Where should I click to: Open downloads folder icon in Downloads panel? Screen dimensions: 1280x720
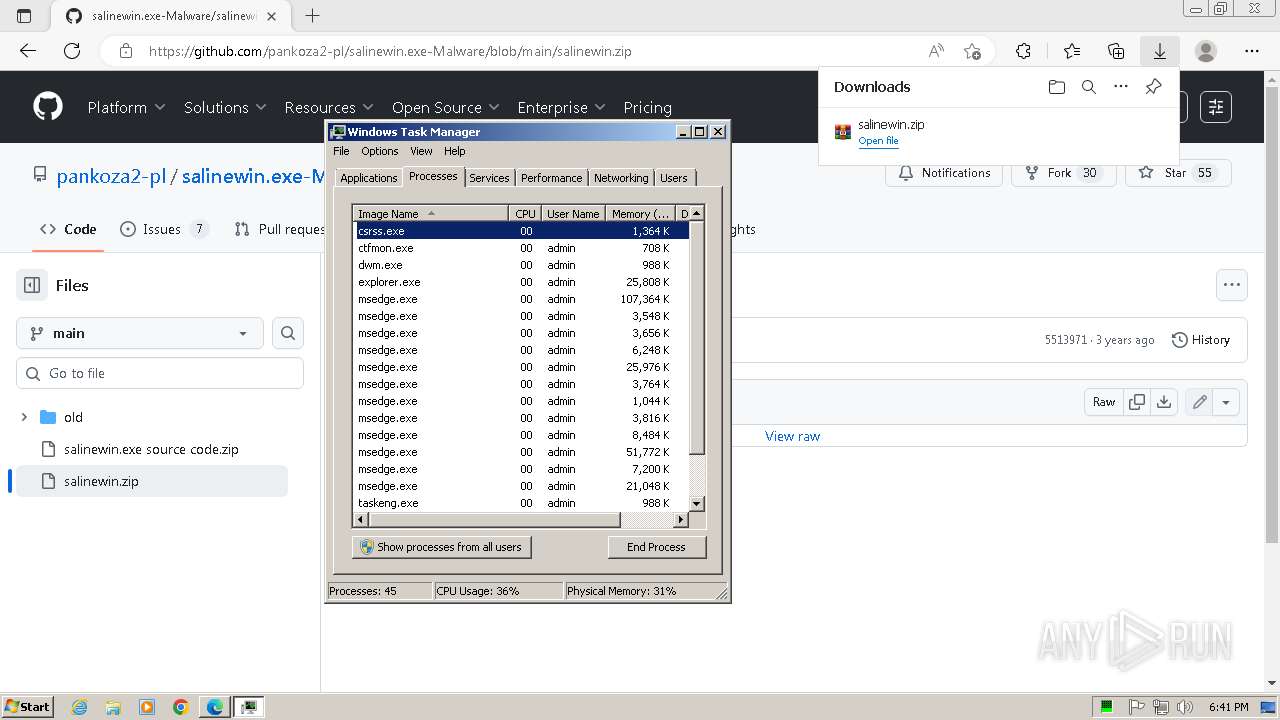click(1057, 87)
